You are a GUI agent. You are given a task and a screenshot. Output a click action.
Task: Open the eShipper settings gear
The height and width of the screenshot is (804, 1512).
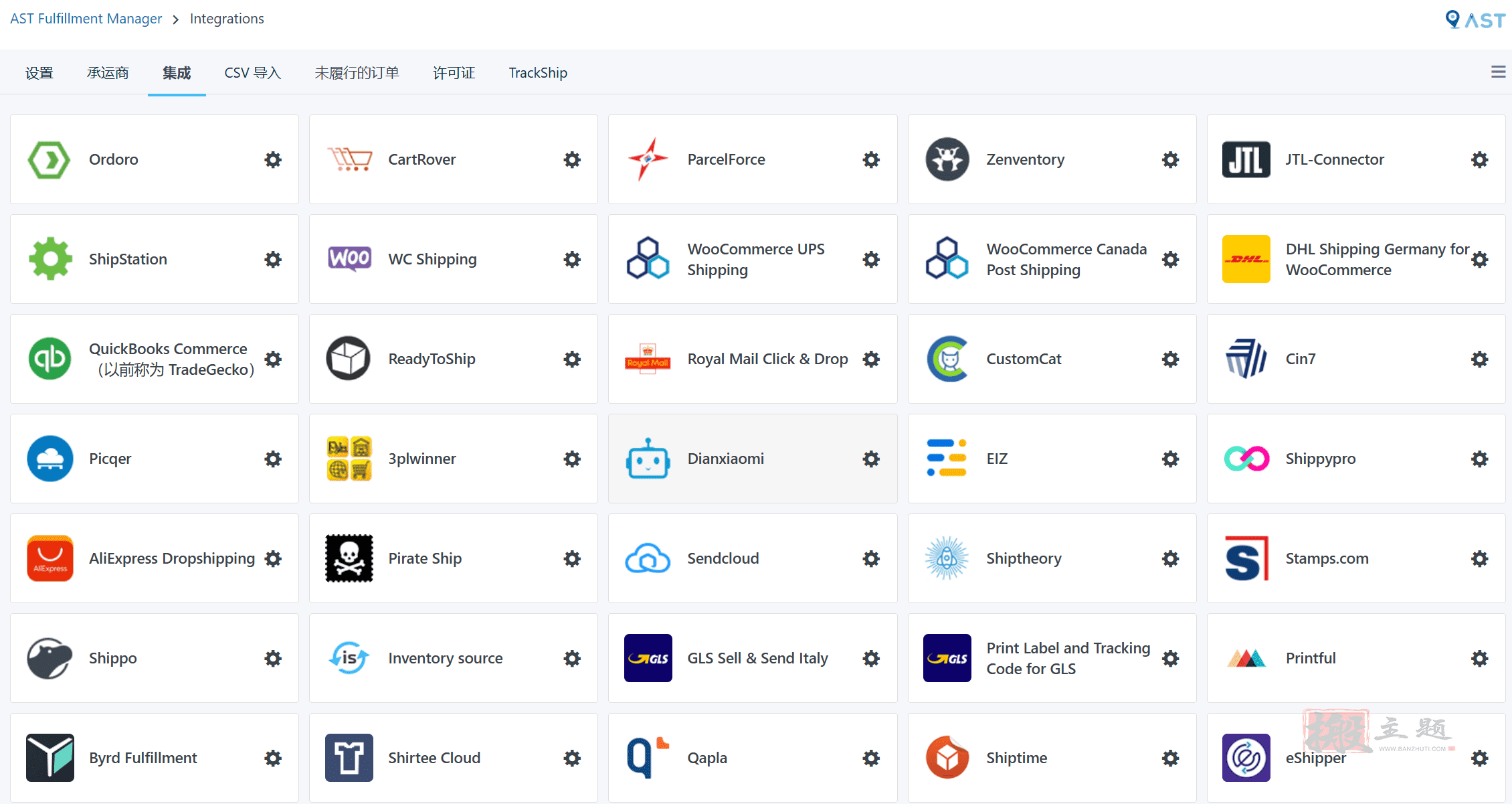[x=1480, y=758]
